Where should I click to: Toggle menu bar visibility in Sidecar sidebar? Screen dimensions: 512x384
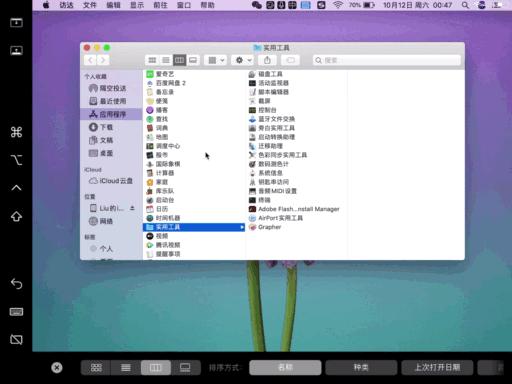16,23
